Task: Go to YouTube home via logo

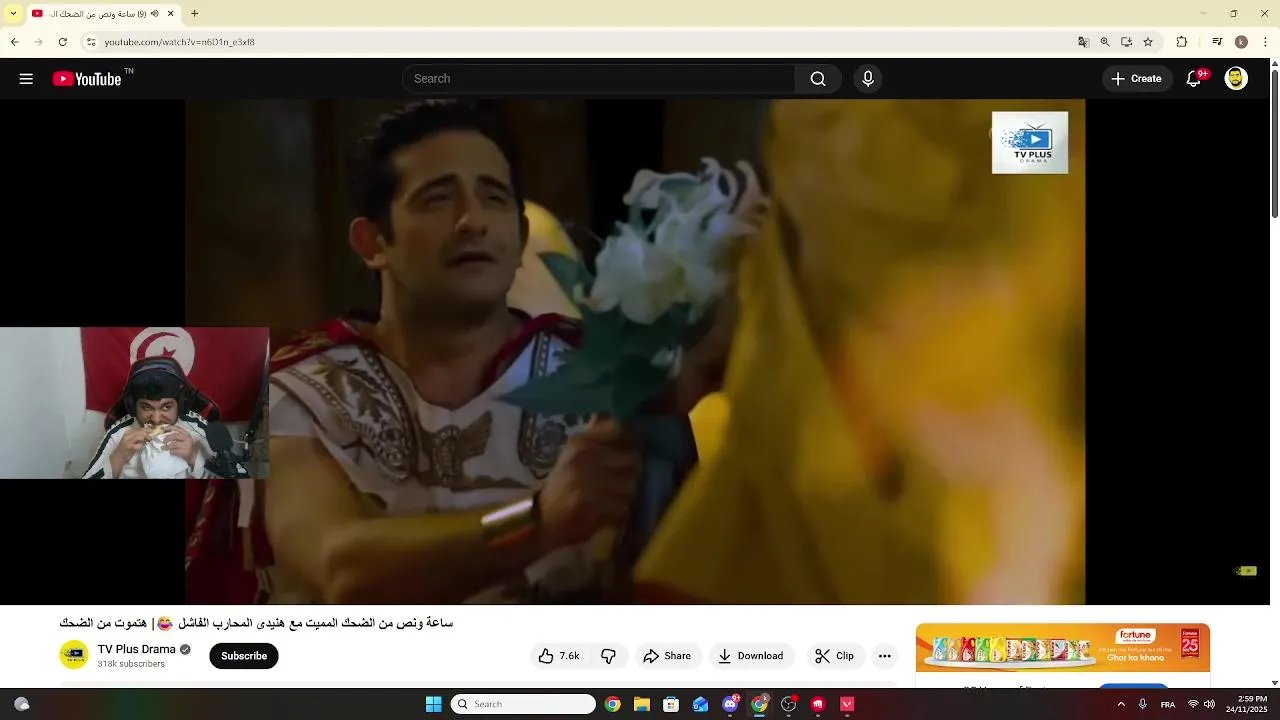Action: [x=87, y=79]
